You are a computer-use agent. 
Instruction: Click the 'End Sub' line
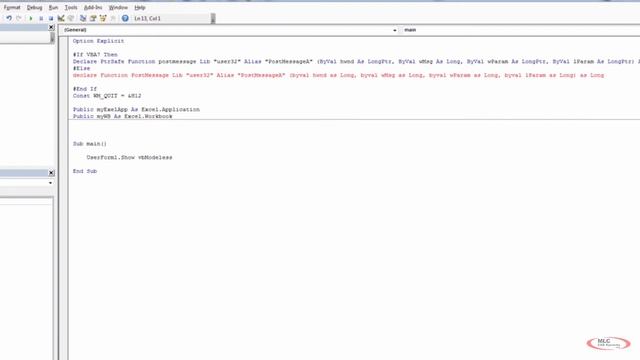85,171
